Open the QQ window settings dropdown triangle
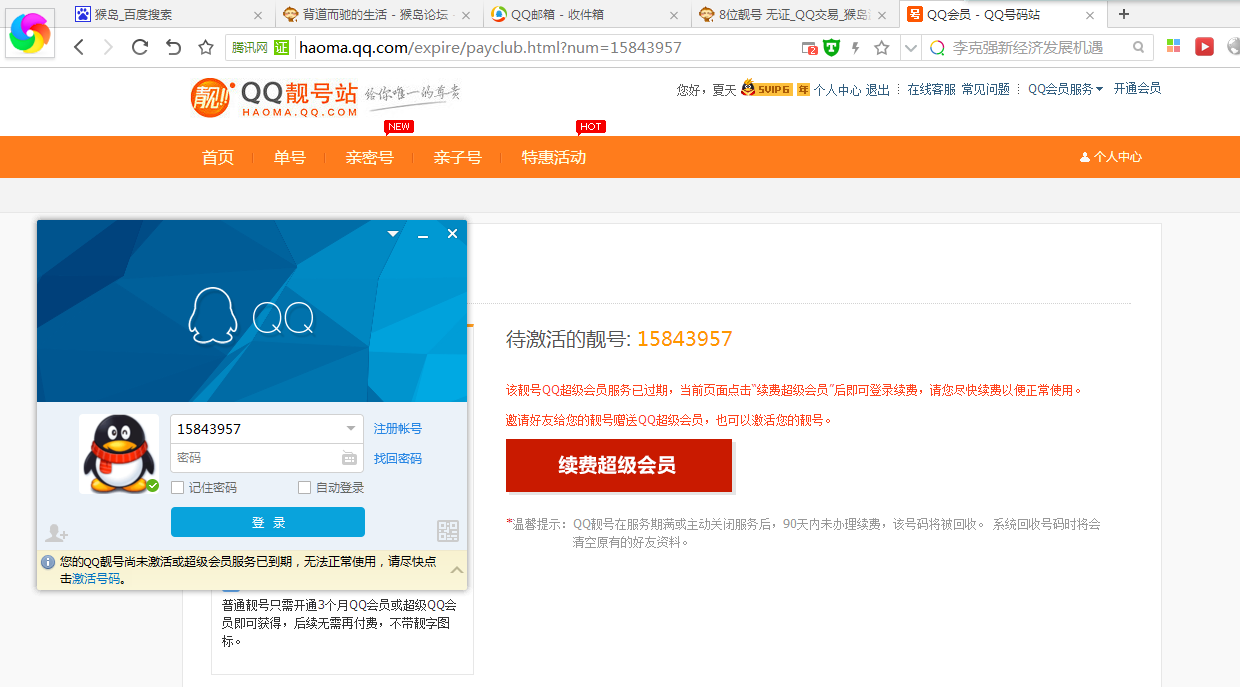 [x=393, y=234]
